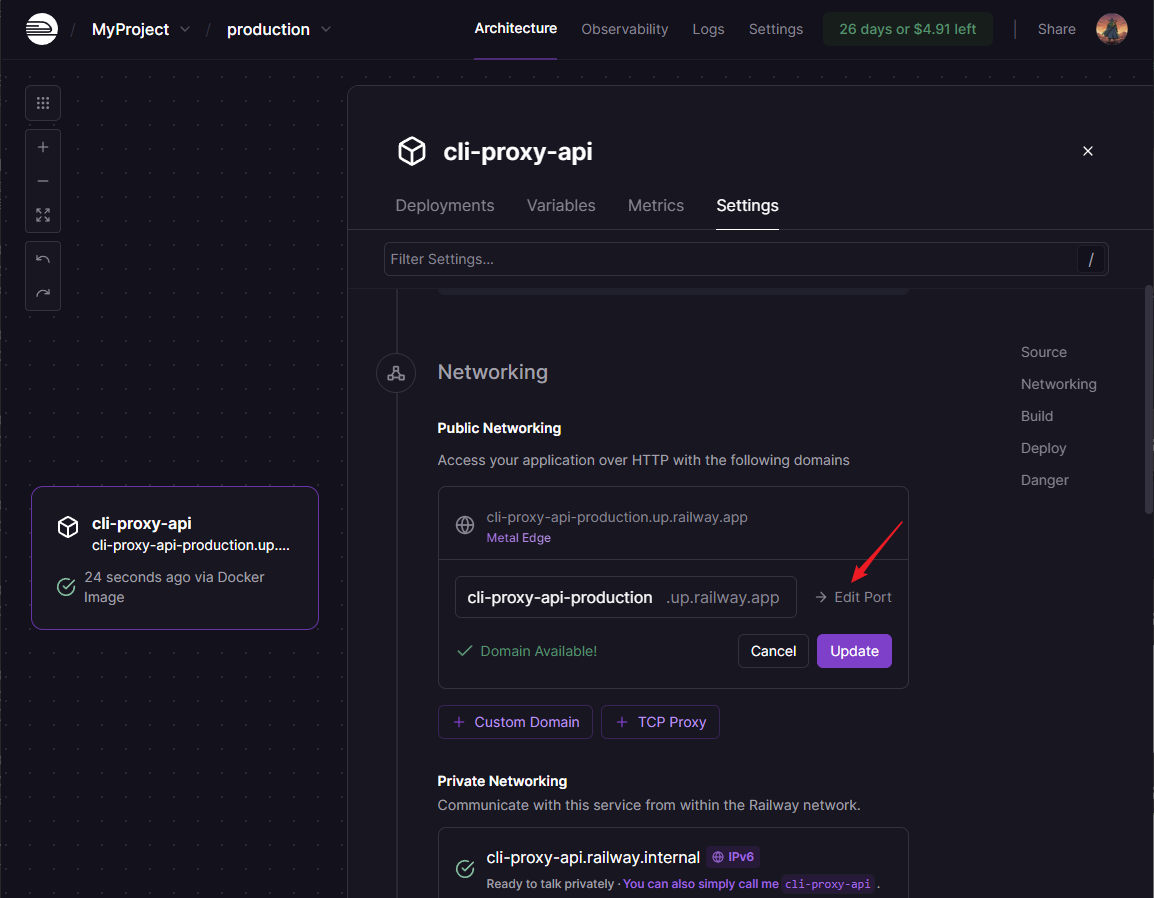The height and width of the screenshot is (898, 1154).
Task: Open user avatar account menu
Action: tap(1111, 29)
